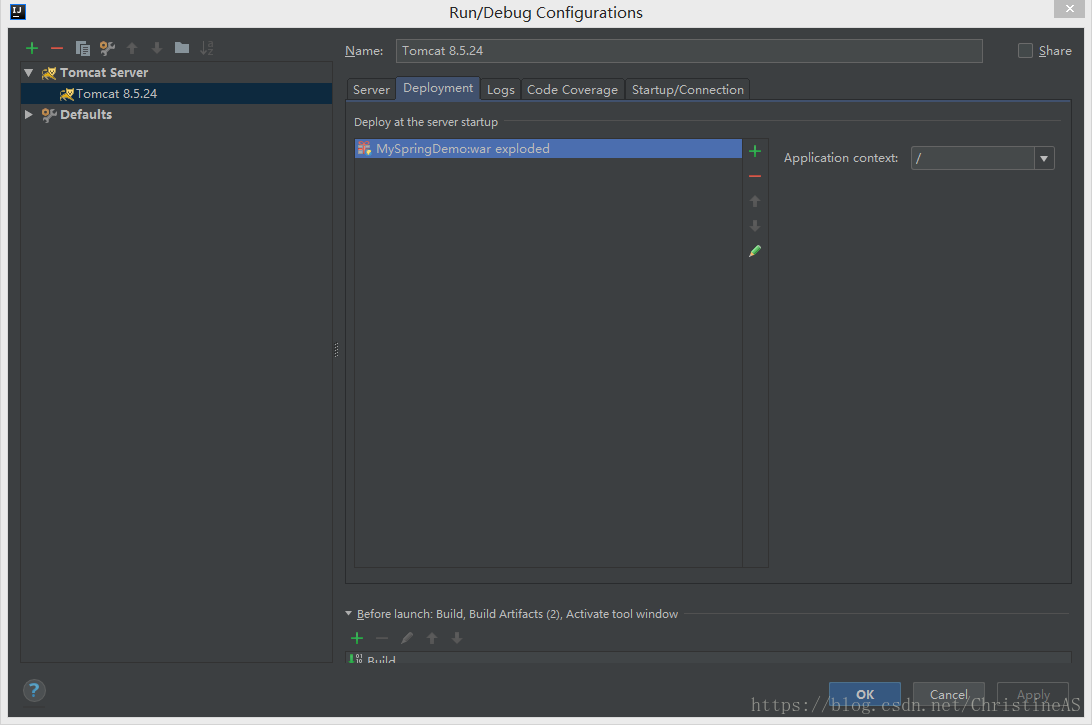Expand the Defaults tree node
1092x725 pixels.
[29, 114]
